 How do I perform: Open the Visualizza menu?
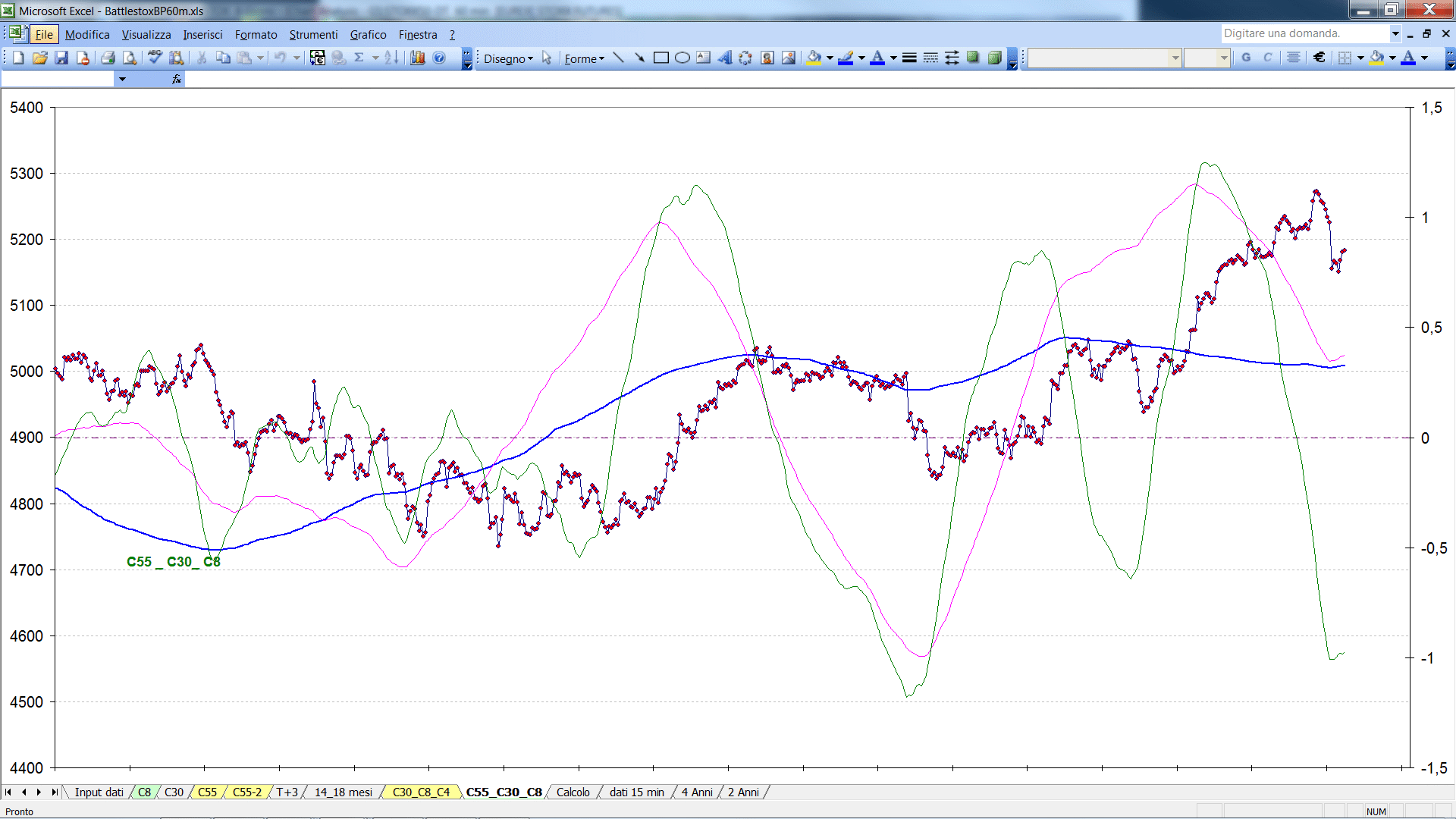[146, 34]
